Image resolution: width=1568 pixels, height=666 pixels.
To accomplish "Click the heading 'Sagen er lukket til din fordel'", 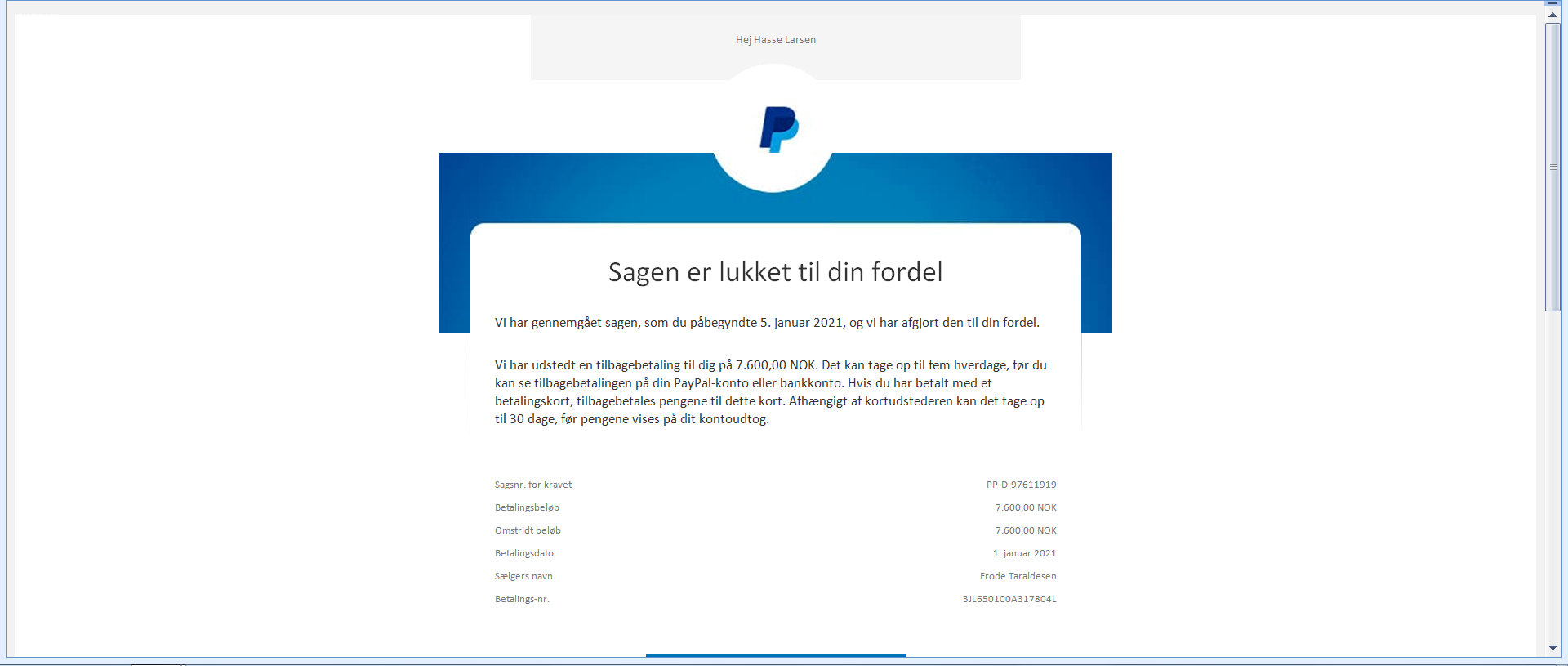I will 776,272.
